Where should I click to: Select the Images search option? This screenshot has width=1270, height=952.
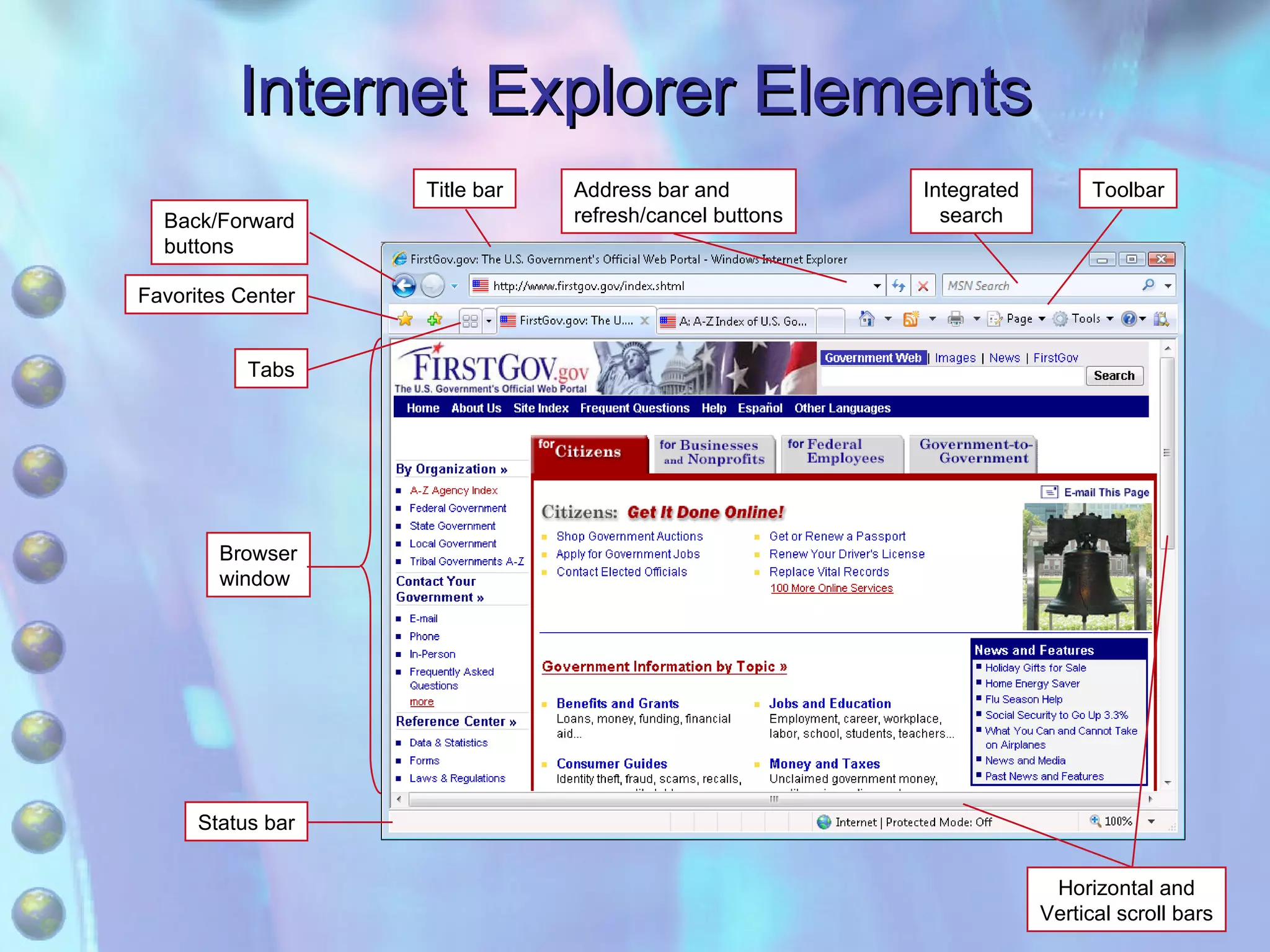pos(955,358)
